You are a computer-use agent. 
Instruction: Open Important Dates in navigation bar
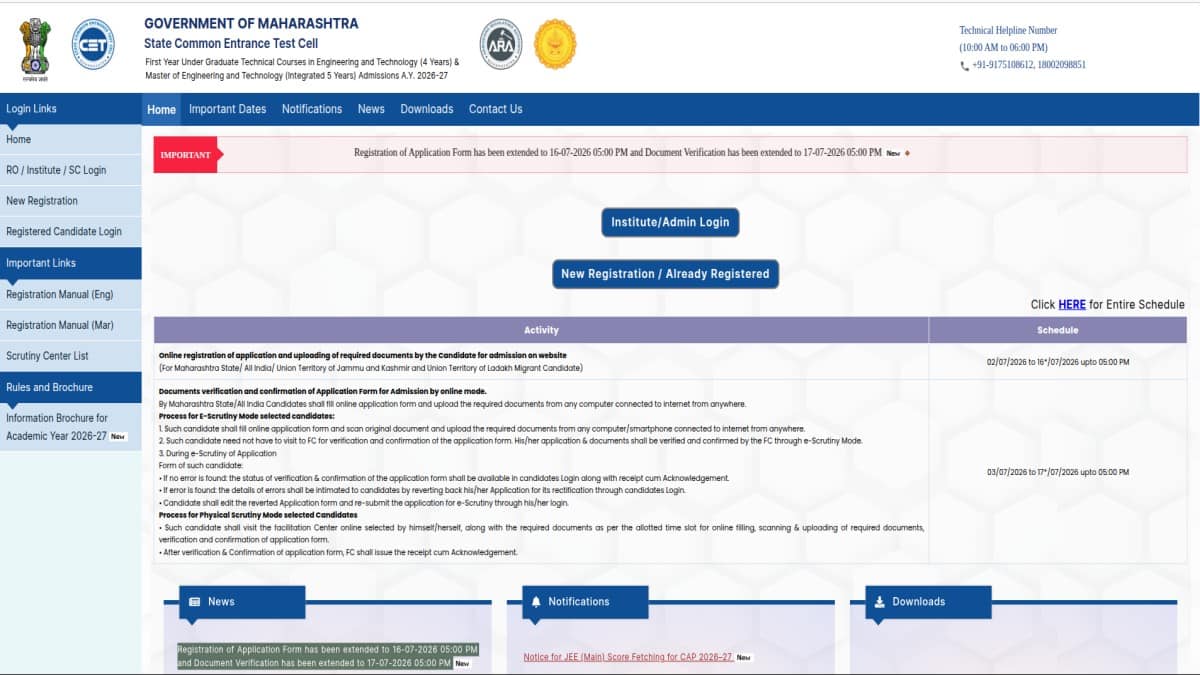(x=227, y=109)
